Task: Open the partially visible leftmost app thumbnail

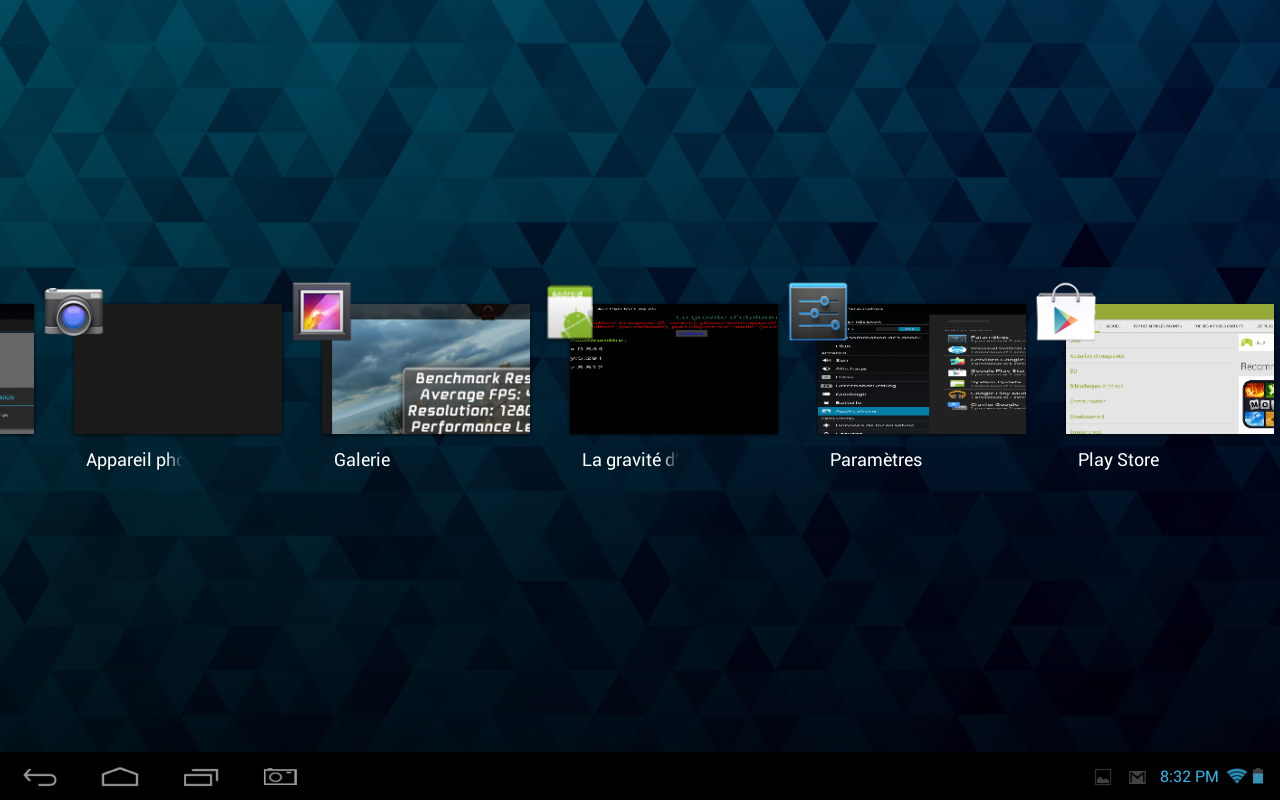Action: click(x=17, y=369)
